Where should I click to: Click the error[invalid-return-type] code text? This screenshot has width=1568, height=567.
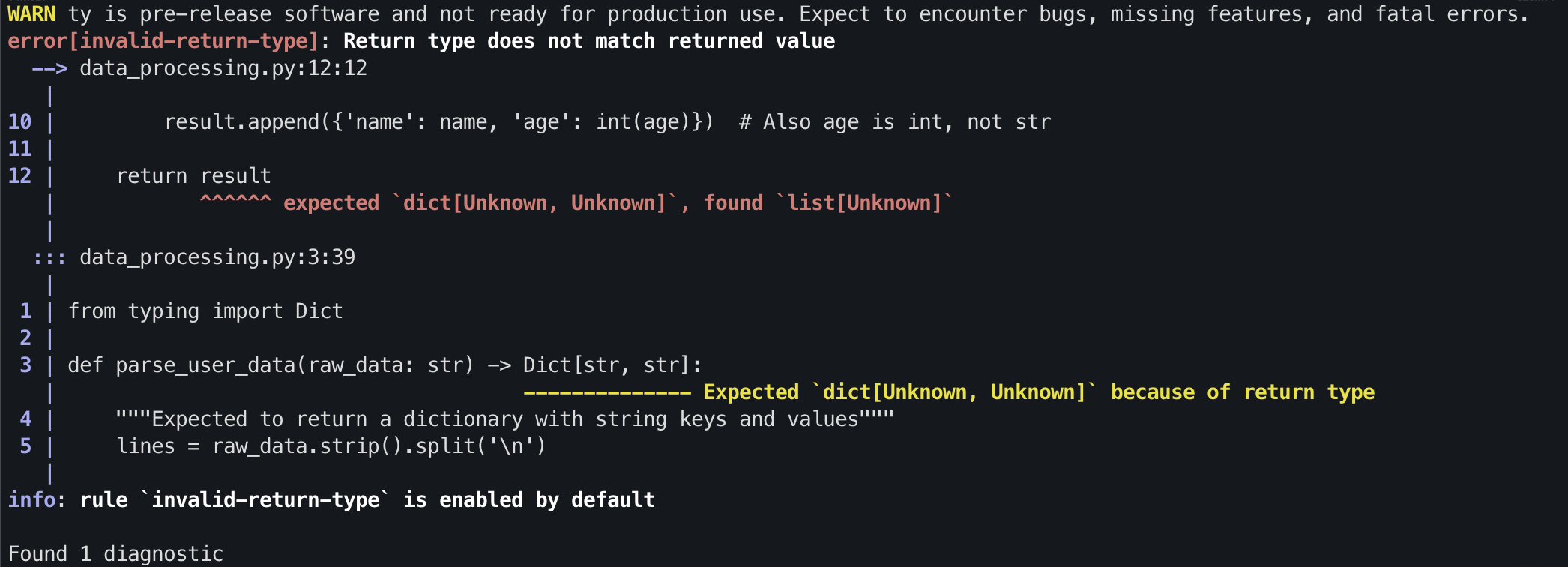click(x=163, y=41)
